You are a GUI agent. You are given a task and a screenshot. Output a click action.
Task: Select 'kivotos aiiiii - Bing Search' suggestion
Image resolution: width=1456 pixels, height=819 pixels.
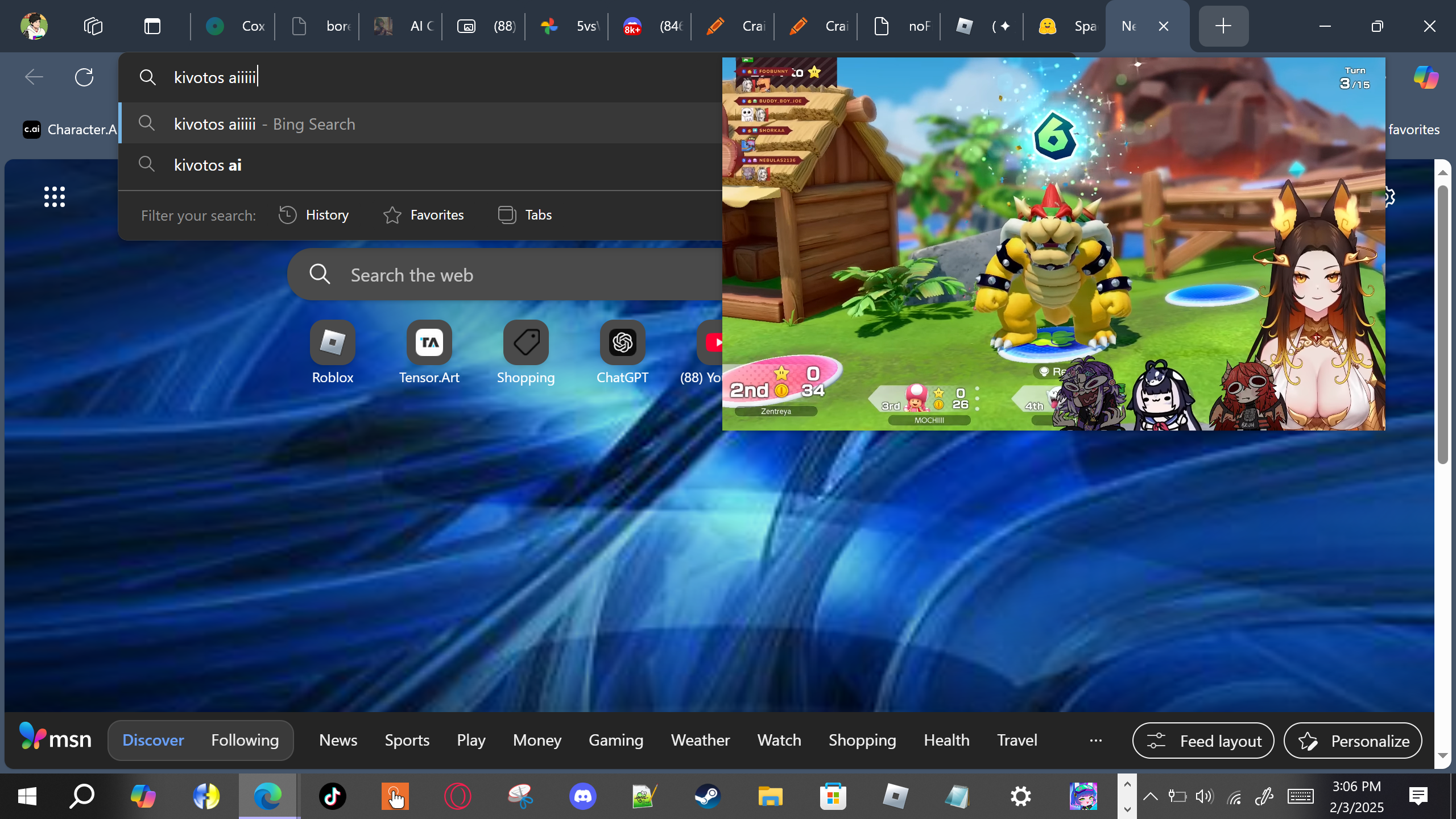tap(421, 124)
